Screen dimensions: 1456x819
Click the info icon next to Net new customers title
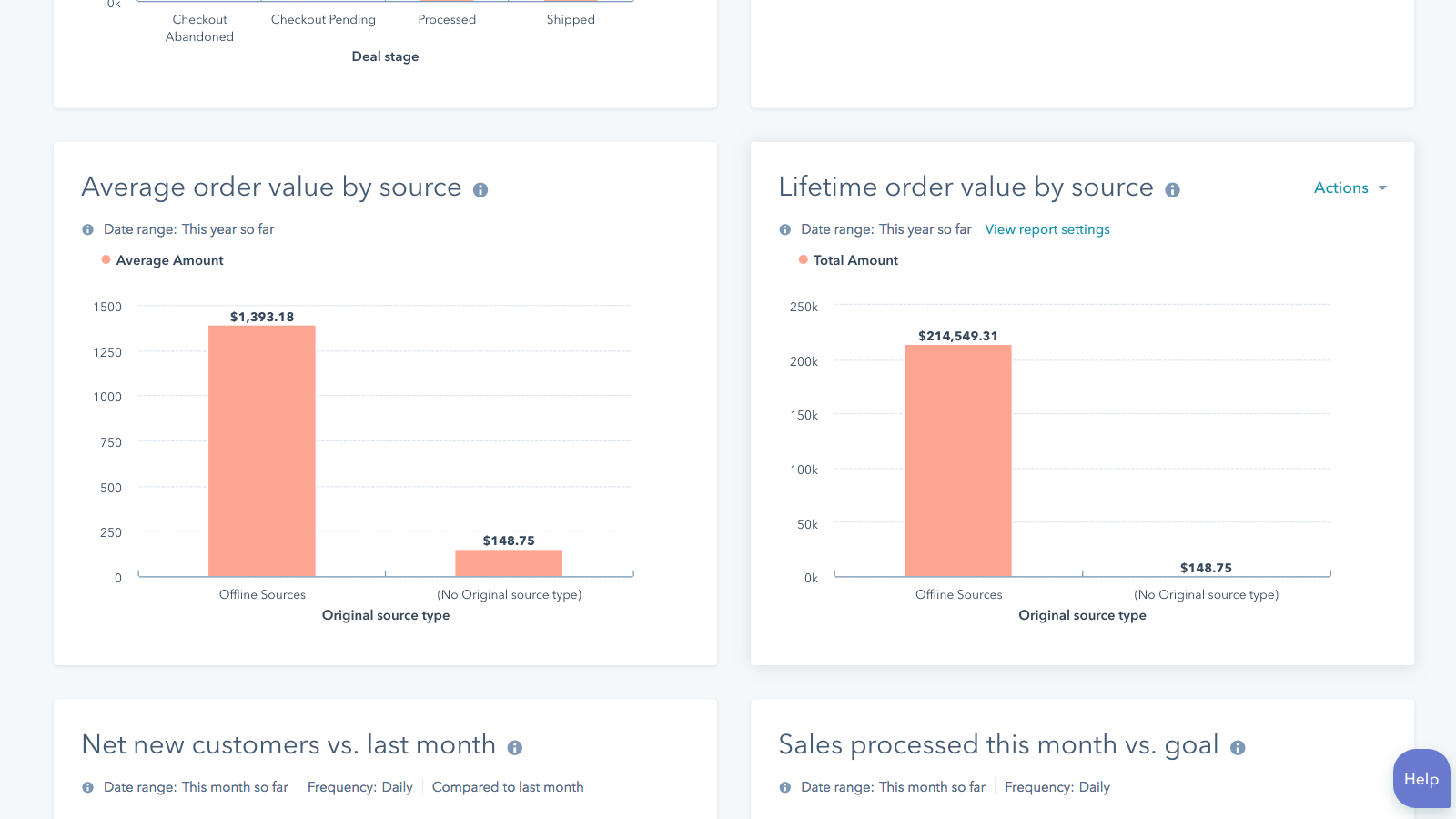pos(516,746)
